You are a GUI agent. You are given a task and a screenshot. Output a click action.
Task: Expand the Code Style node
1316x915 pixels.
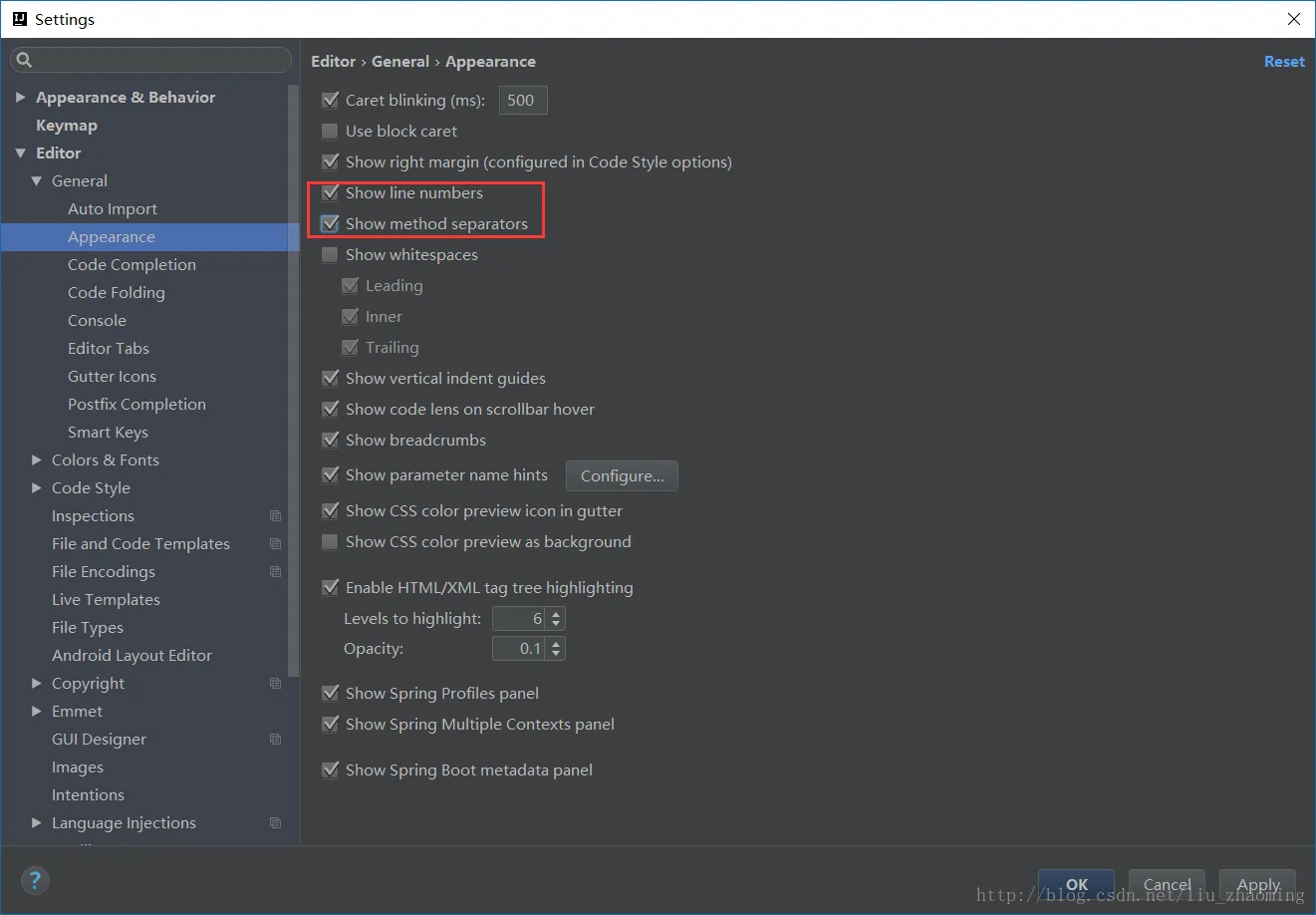(x=37, y=487)
